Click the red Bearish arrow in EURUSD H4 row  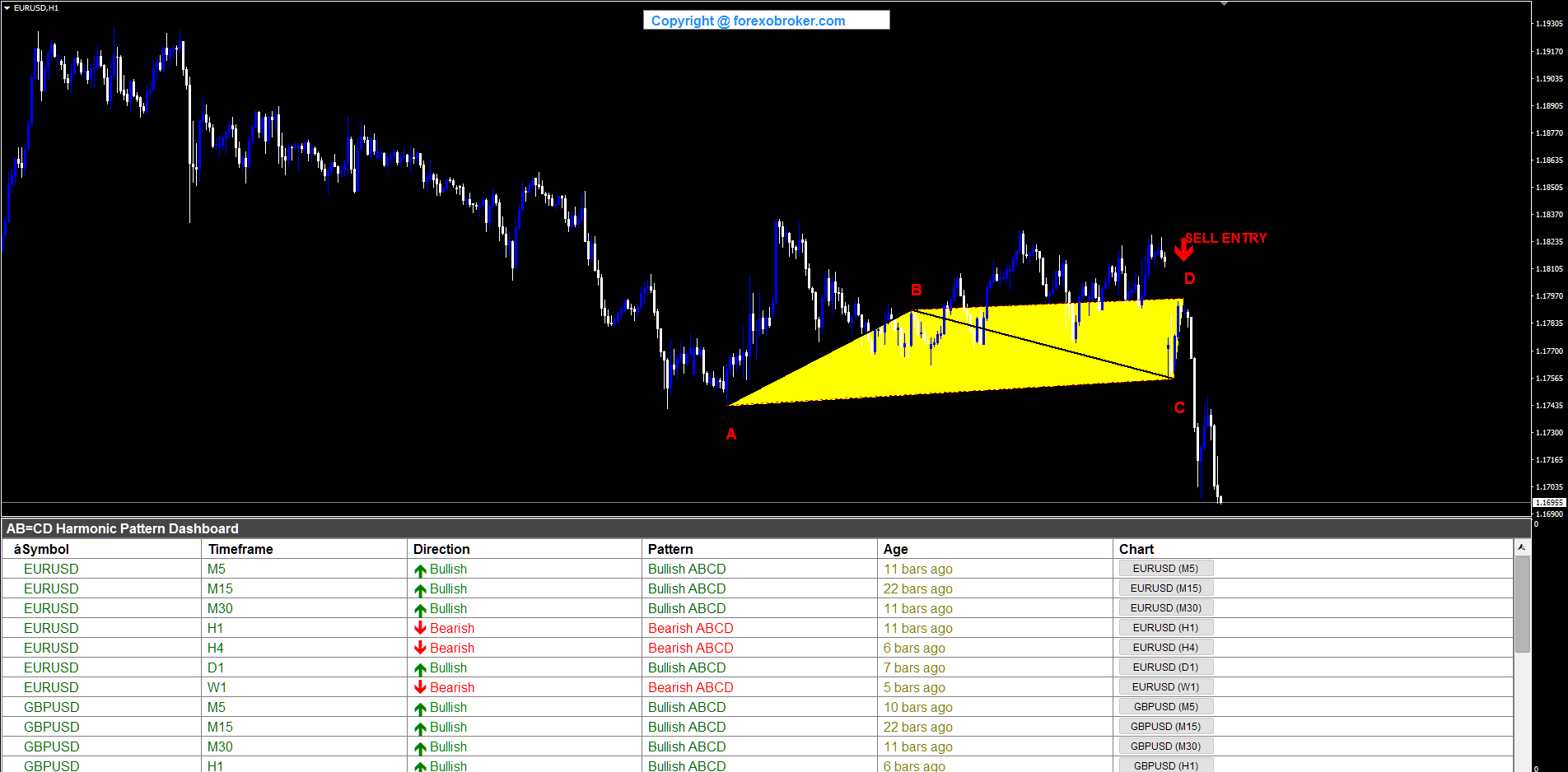420,648
